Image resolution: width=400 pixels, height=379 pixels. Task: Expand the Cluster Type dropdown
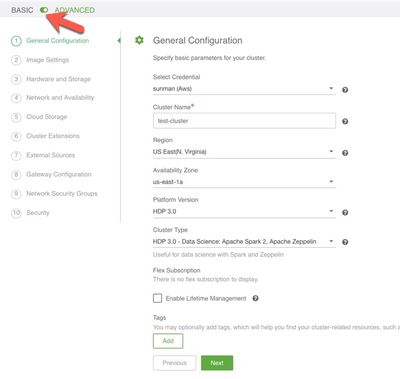coord(244,241)
